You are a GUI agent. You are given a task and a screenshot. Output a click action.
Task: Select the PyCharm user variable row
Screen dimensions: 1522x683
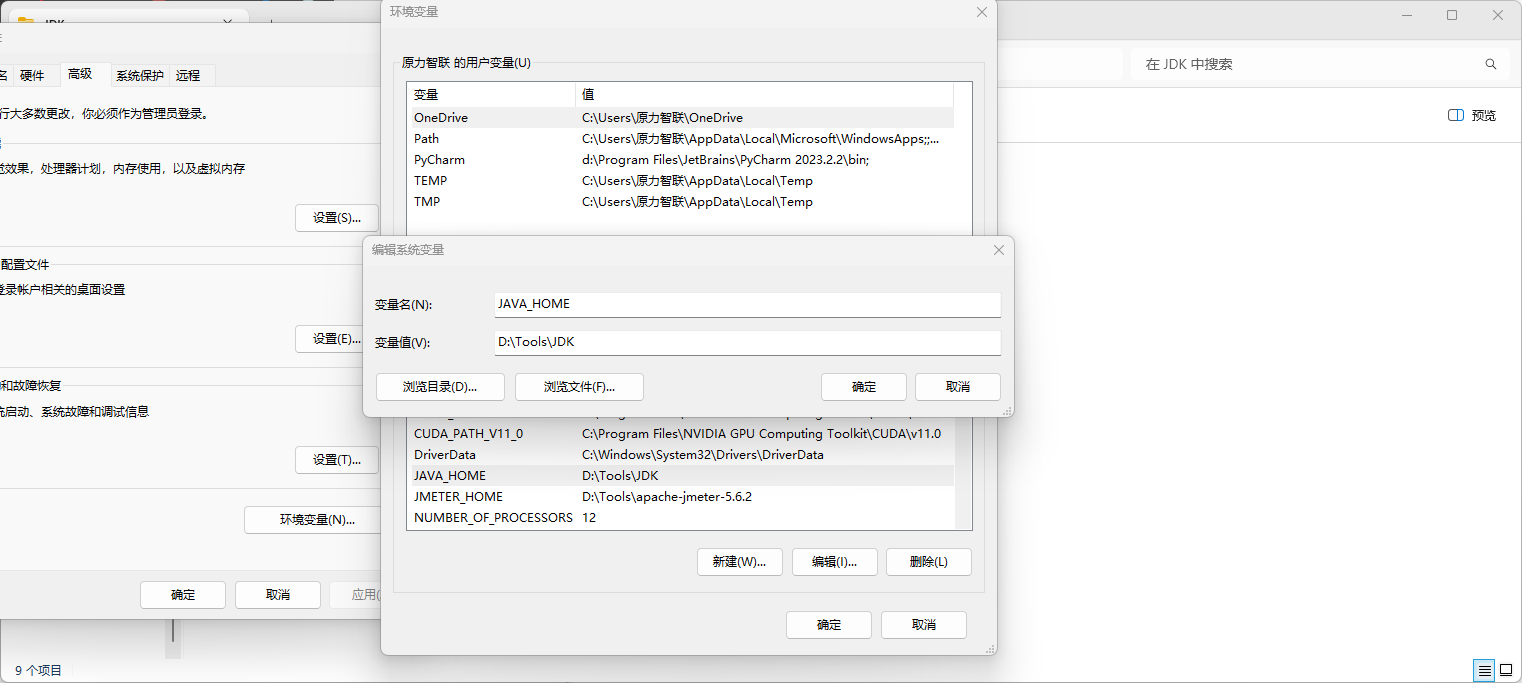(681, 160)
